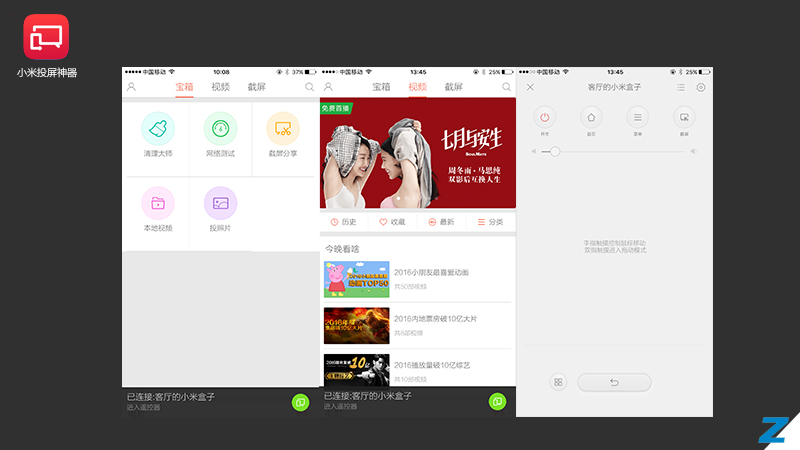Open the 七月与安生 movie banner
Viewport: 800px width, 450px height.
pyautogui.click(x=418, y=153)
